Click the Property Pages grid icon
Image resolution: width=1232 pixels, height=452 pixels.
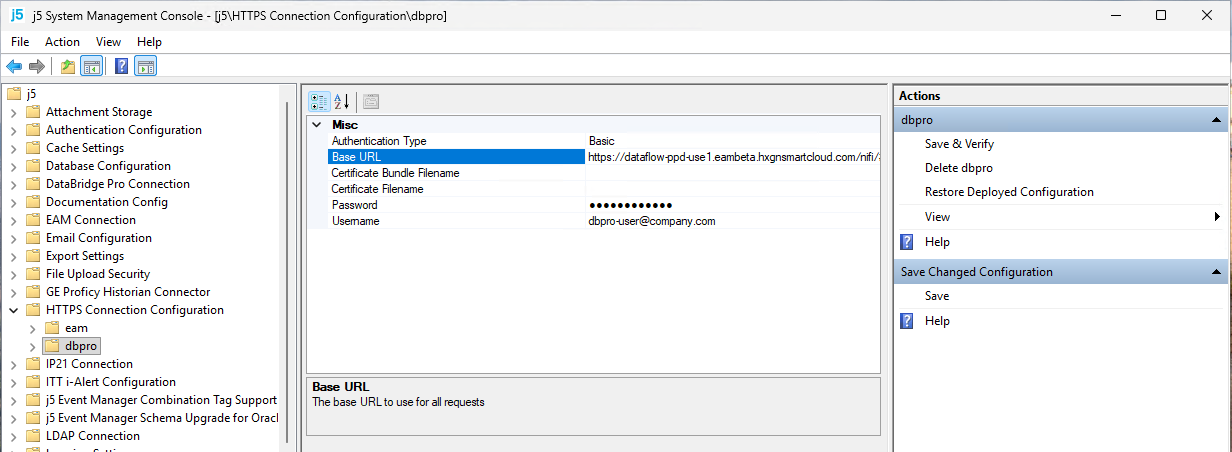[x=371, y=101]
